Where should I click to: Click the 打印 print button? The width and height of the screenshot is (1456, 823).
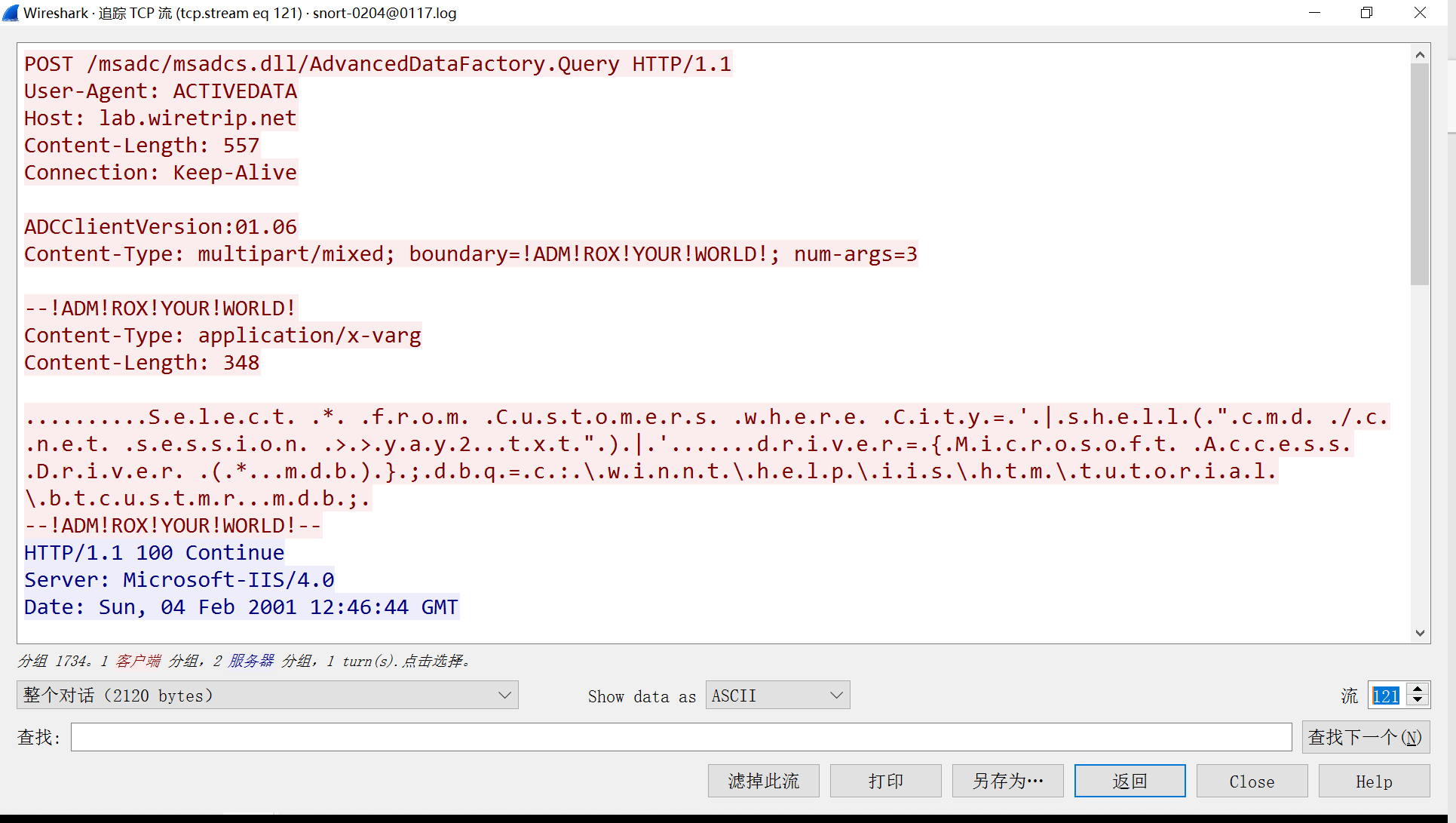pos(886,781)
